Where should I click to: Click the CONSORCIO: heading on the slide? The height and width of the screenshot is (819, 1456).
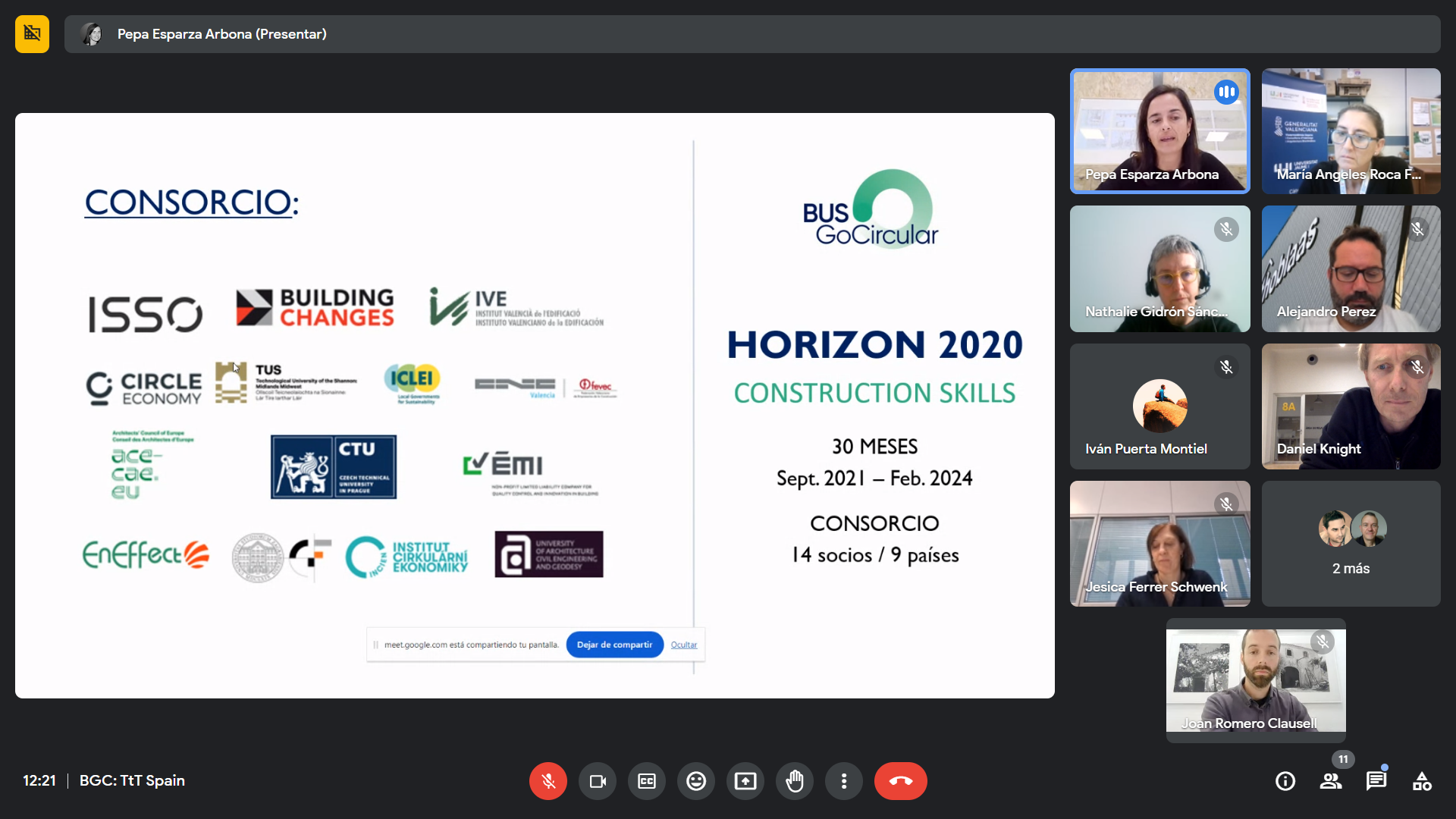192,202
